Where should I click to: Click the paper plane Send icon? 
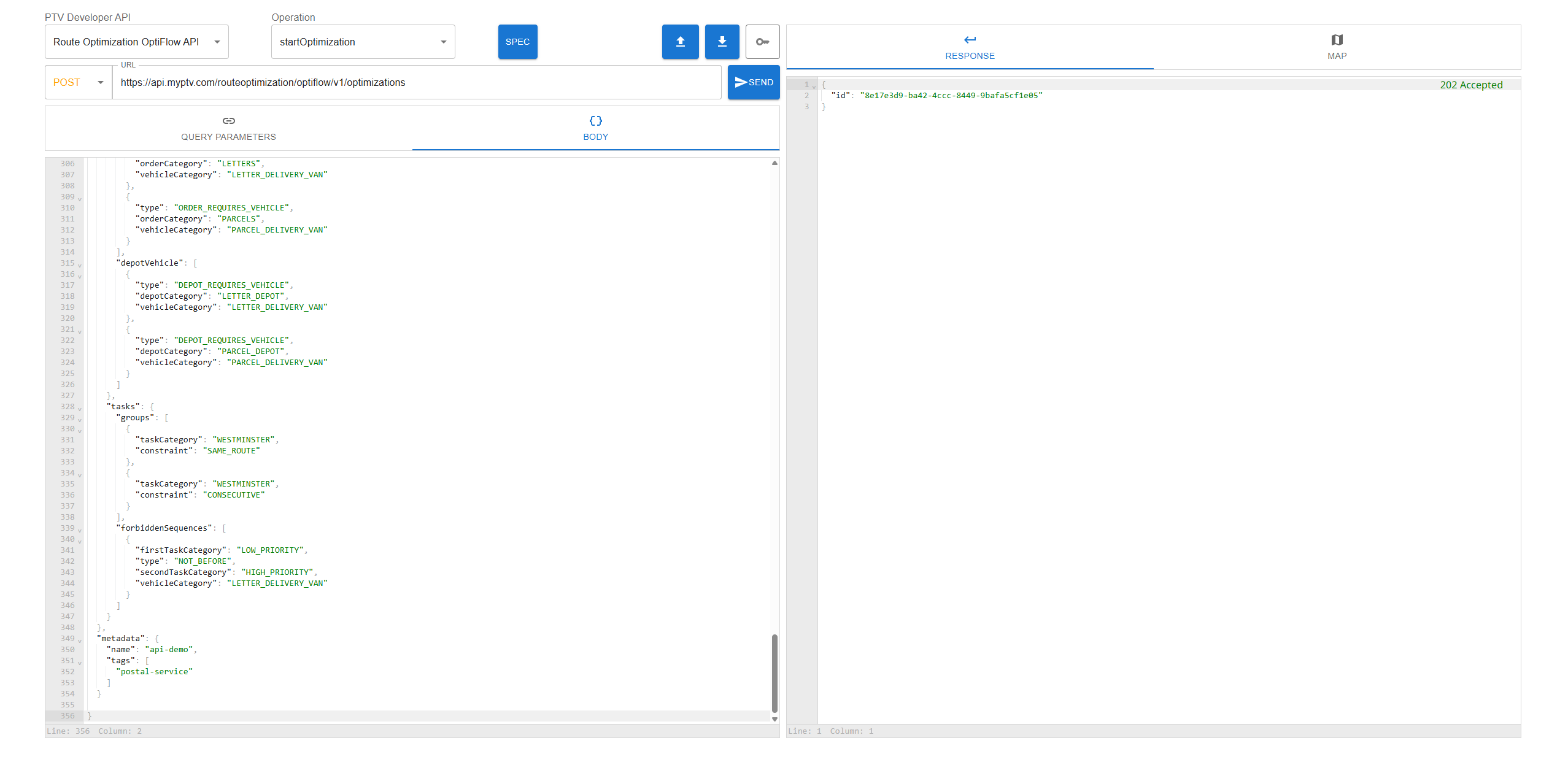tap(741, 82)
